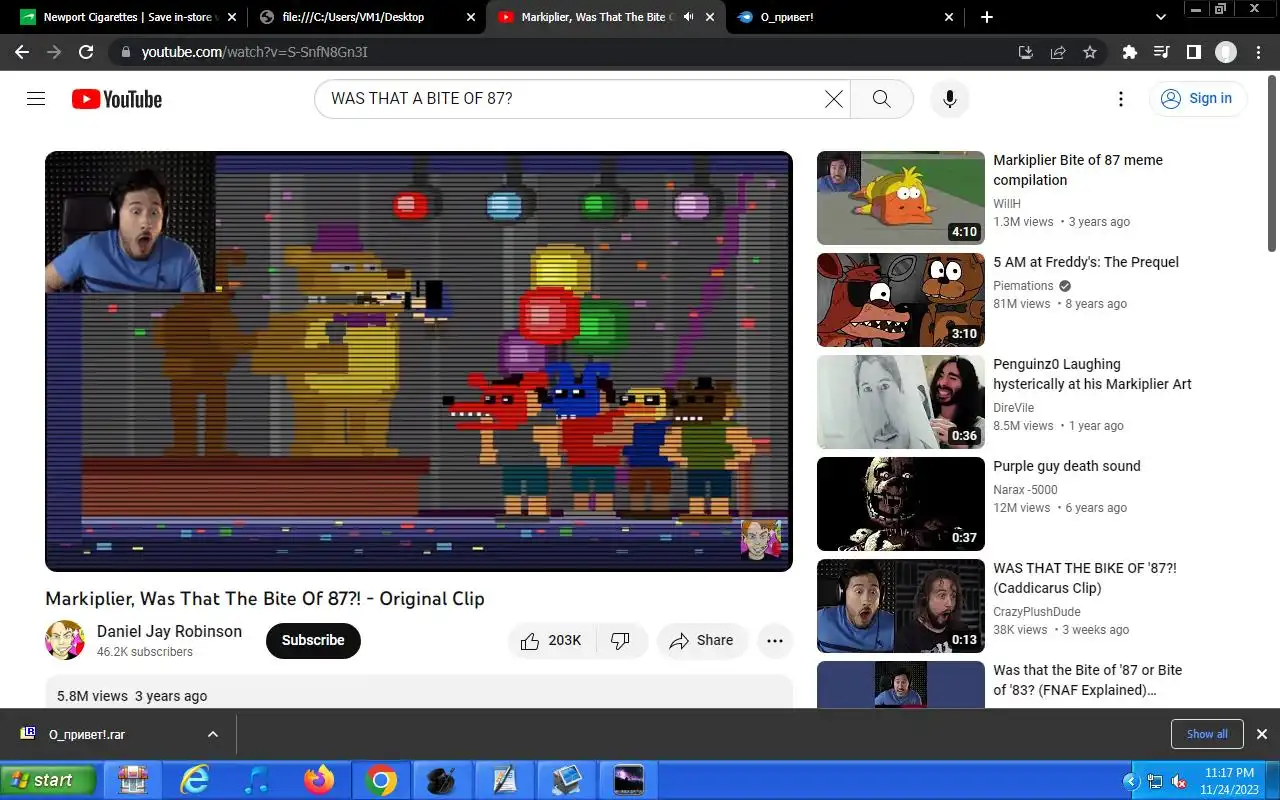The width and height of the screenshot is (1280, 800).
Task: Toggle Chrome side panel
Action: [1193, 52]
